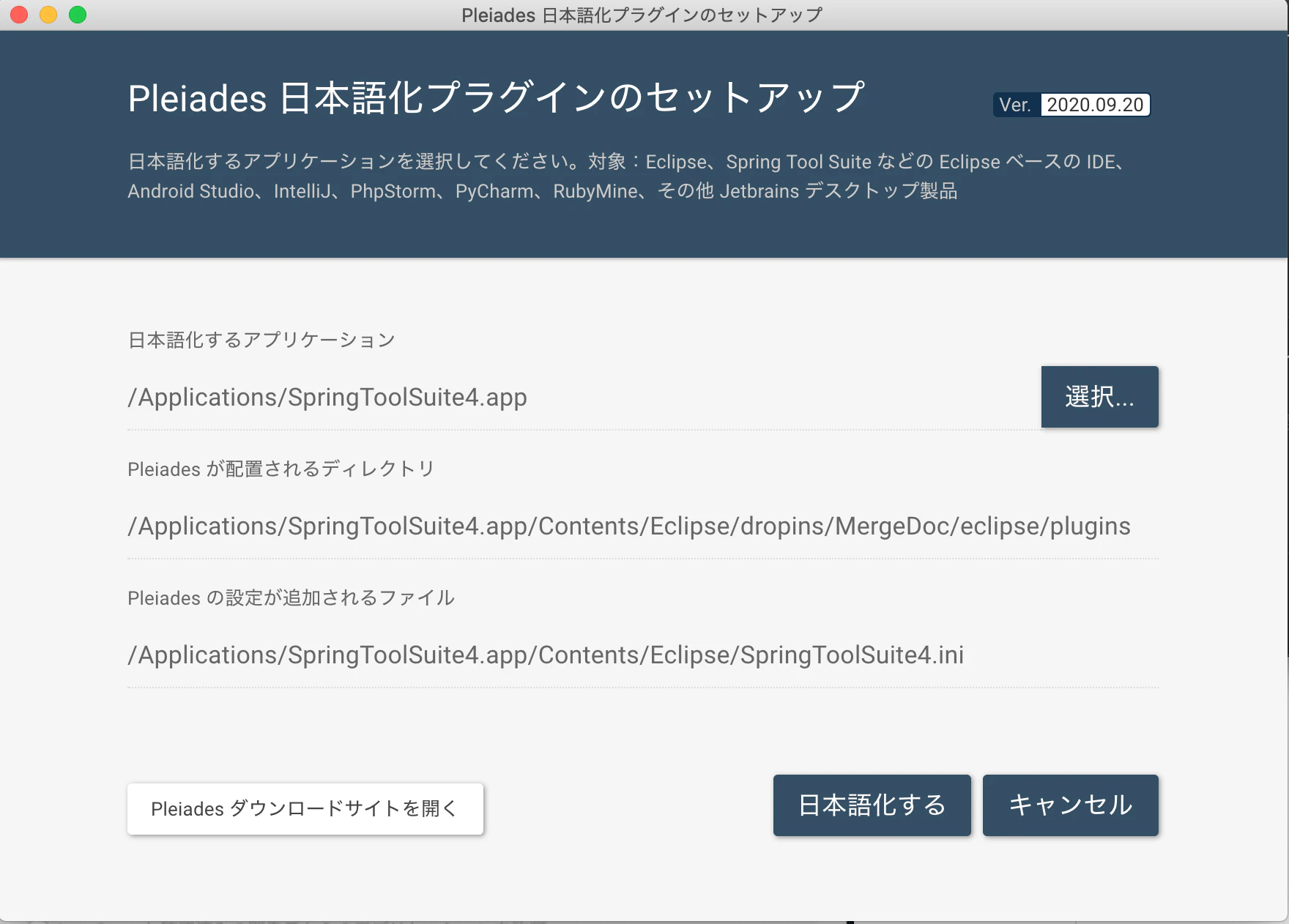The image size is (1289, 924).
Task: Select the SpringToolSuite4.ini configuration path field
Action: pyautogui.click(x=545, y=655)
